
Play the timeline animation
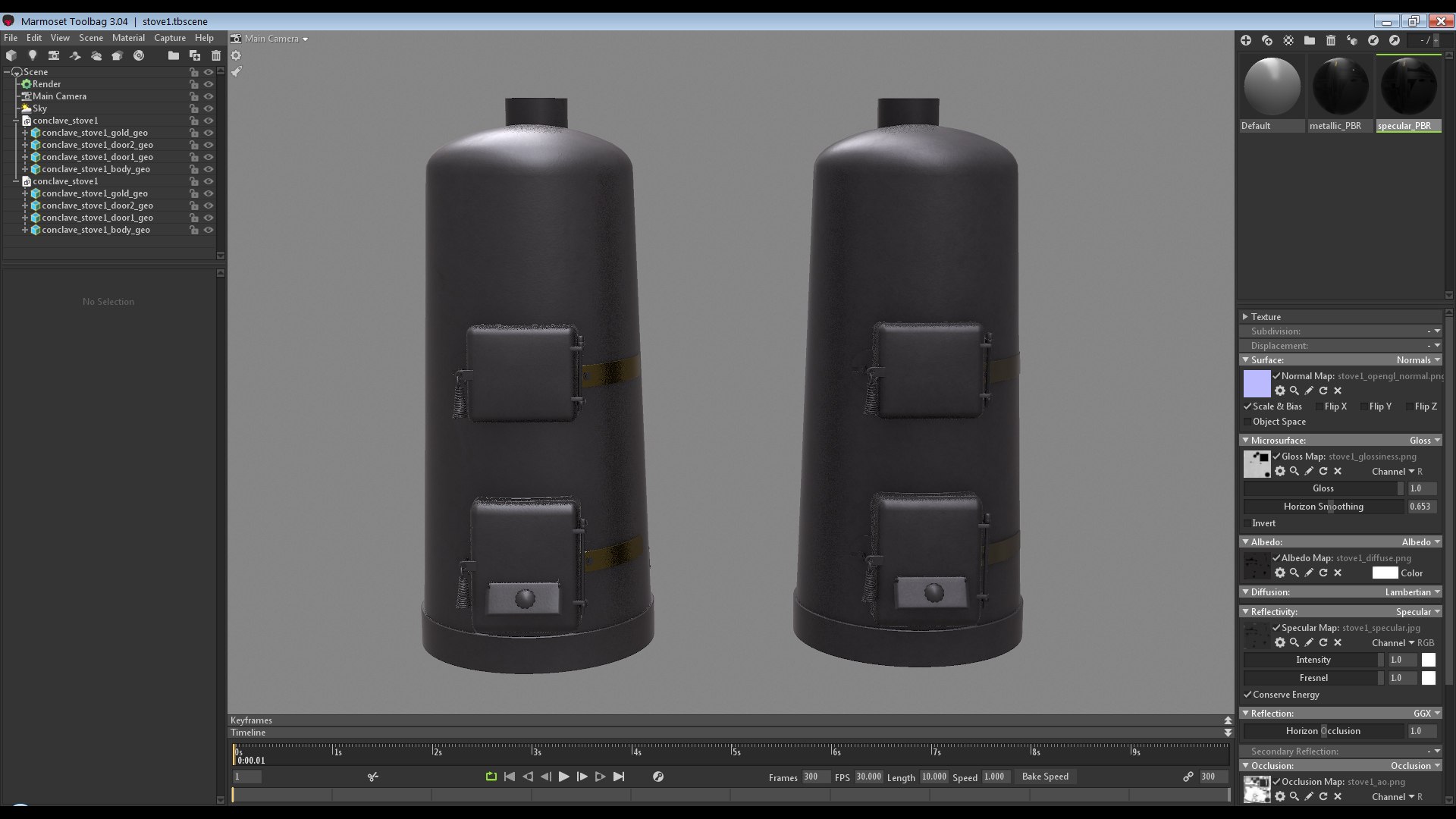tap(563, 777)
